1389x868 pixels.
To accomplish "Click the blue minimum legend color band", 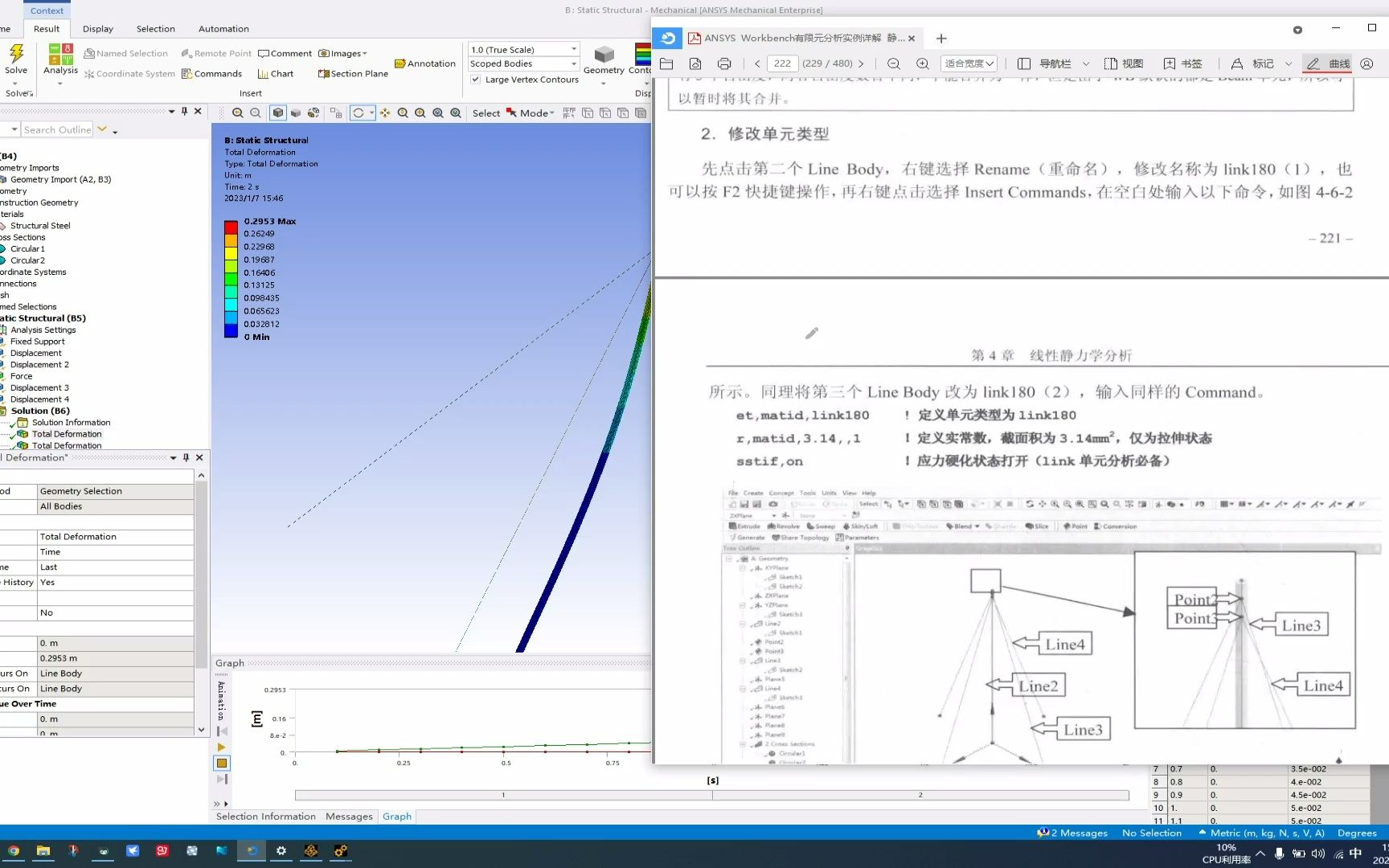I will pos(231,330).
